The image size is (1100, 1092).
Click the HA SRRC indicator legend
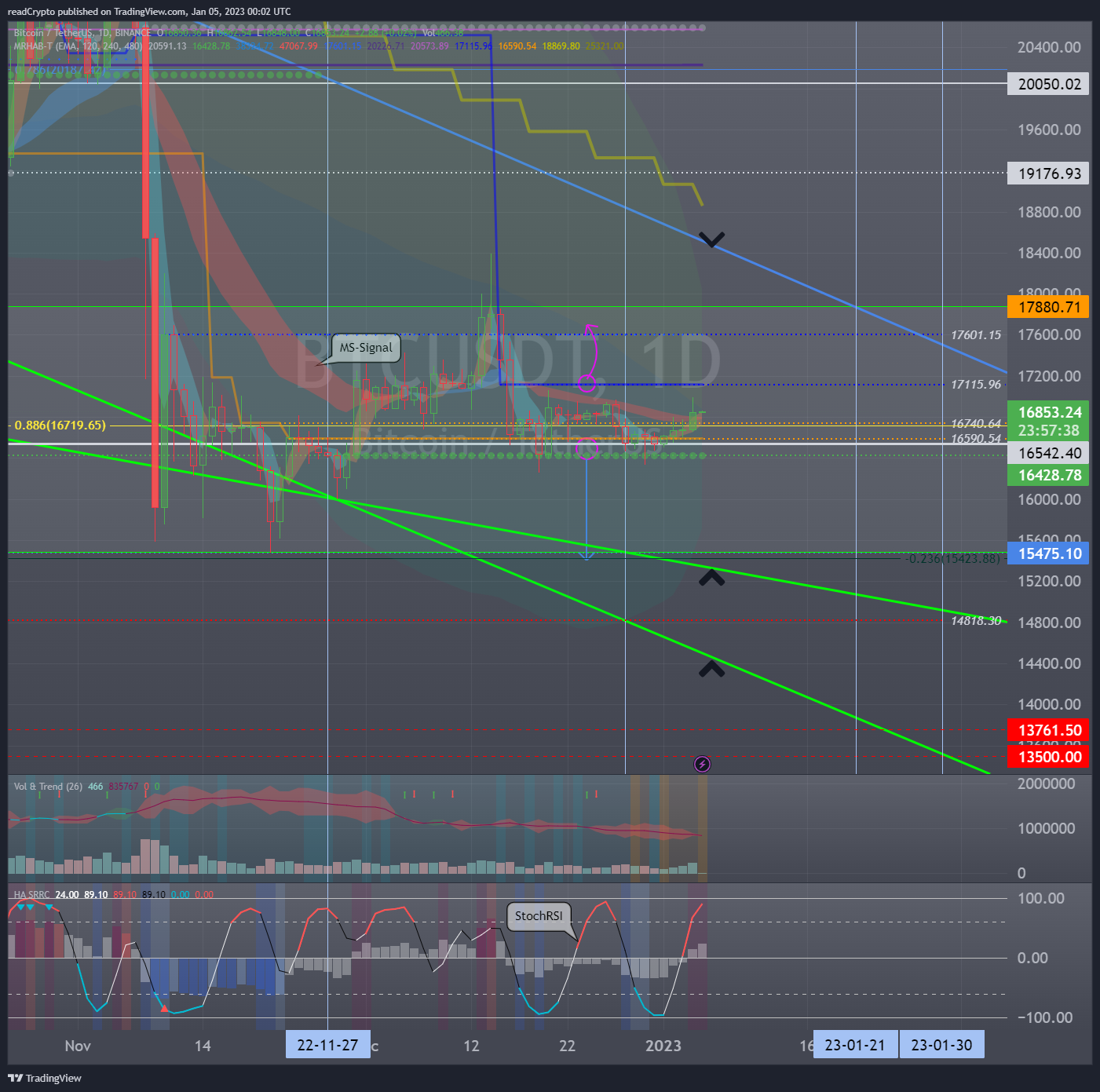pos(31,895)
